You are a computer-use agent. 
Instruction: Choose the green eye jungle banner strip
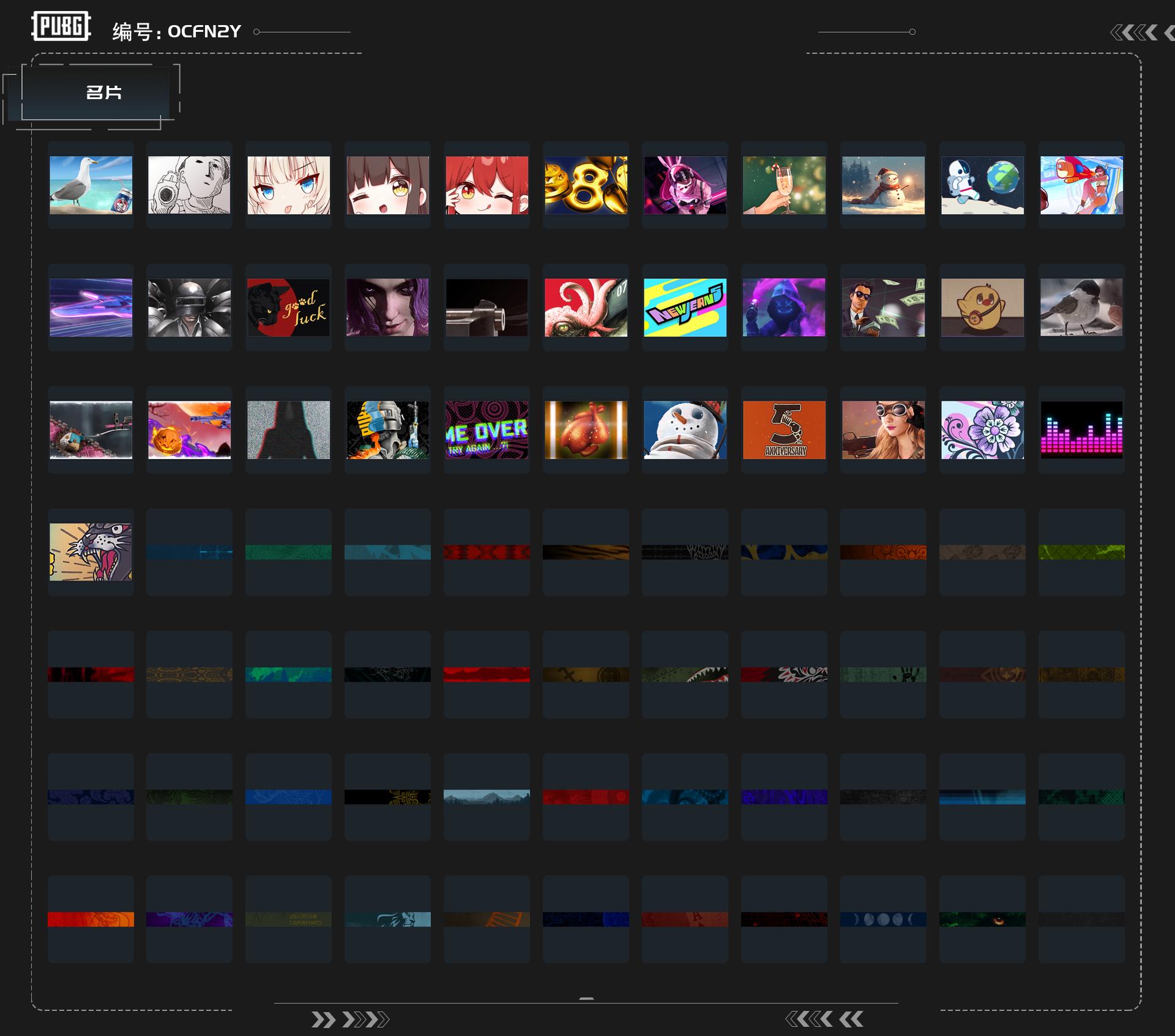pyautogui.click(x=983, y=919)
